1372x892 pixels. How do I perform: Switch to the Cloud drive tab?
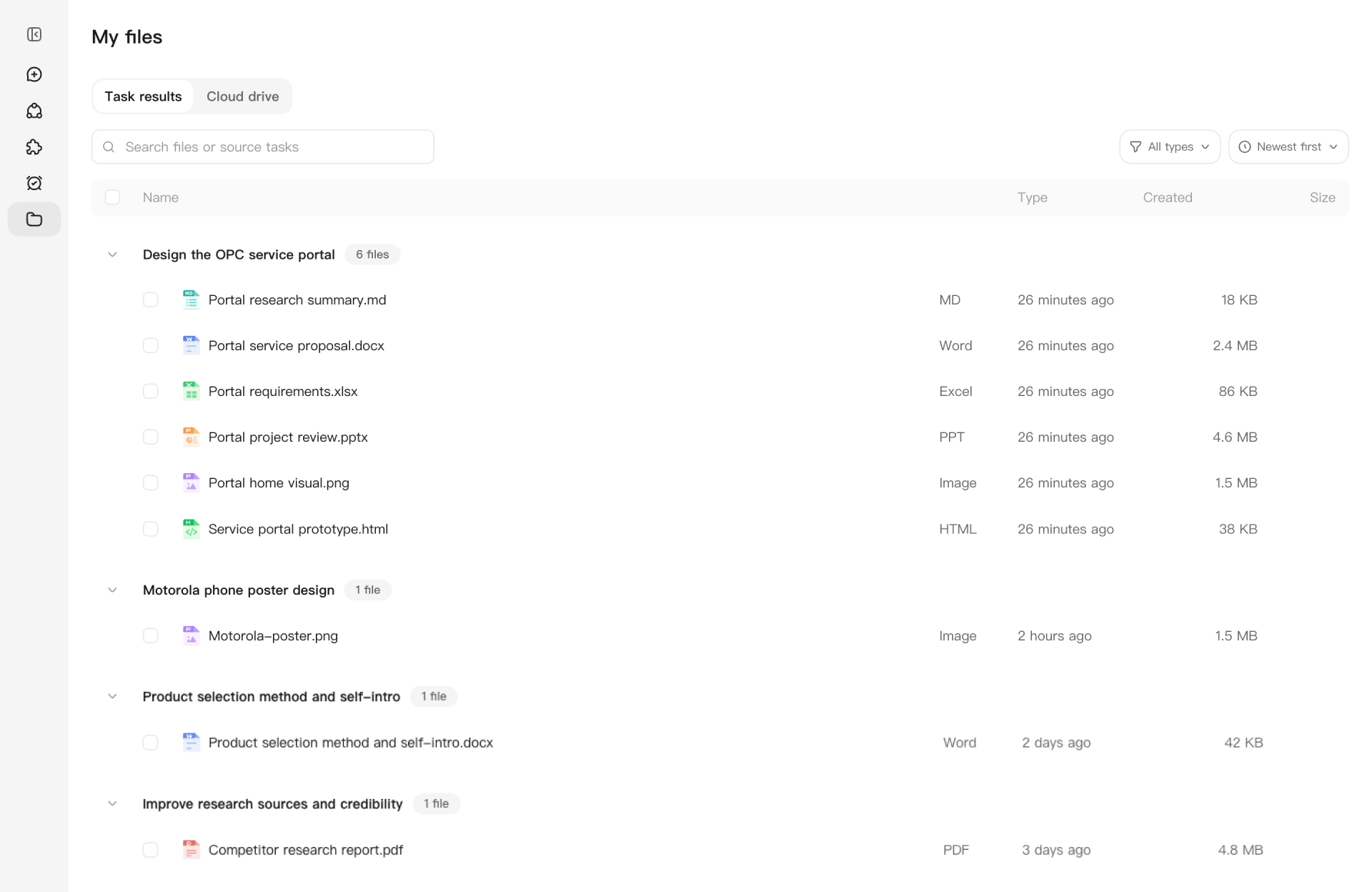click(243, 96)
